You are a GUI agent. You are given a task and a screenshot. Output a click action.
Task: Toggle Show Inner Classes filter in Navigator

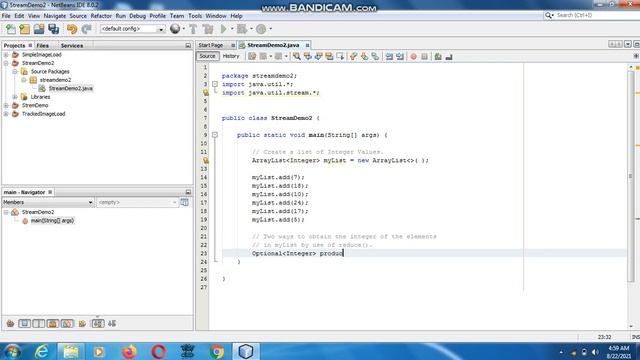point(67,324)
